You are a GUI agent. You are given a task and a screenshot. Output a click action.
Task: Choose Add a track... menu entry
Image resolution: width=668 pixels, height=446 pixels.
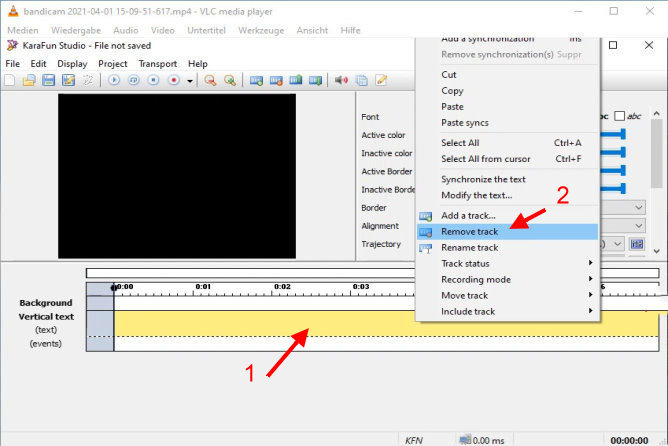click(467, 216)
